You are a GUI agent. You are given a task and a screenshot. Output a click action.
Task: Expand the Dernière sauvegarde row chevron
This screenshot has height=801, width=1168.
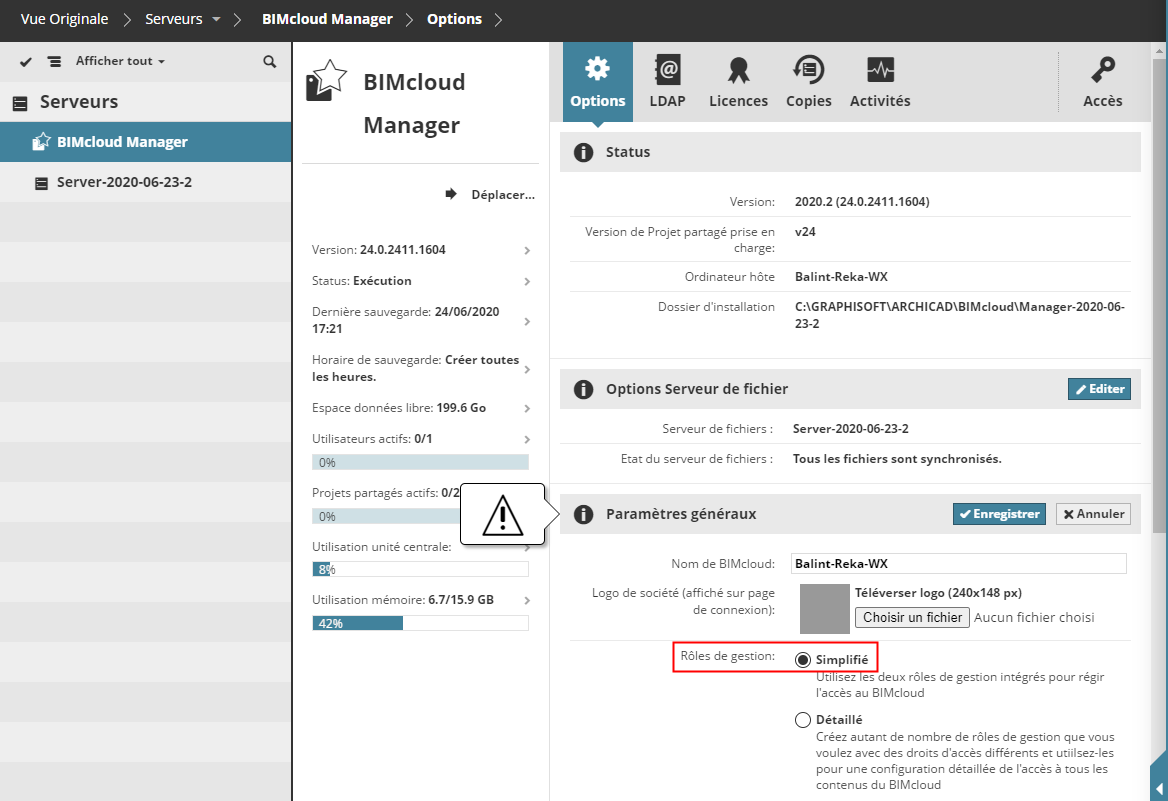pos(527,321)
